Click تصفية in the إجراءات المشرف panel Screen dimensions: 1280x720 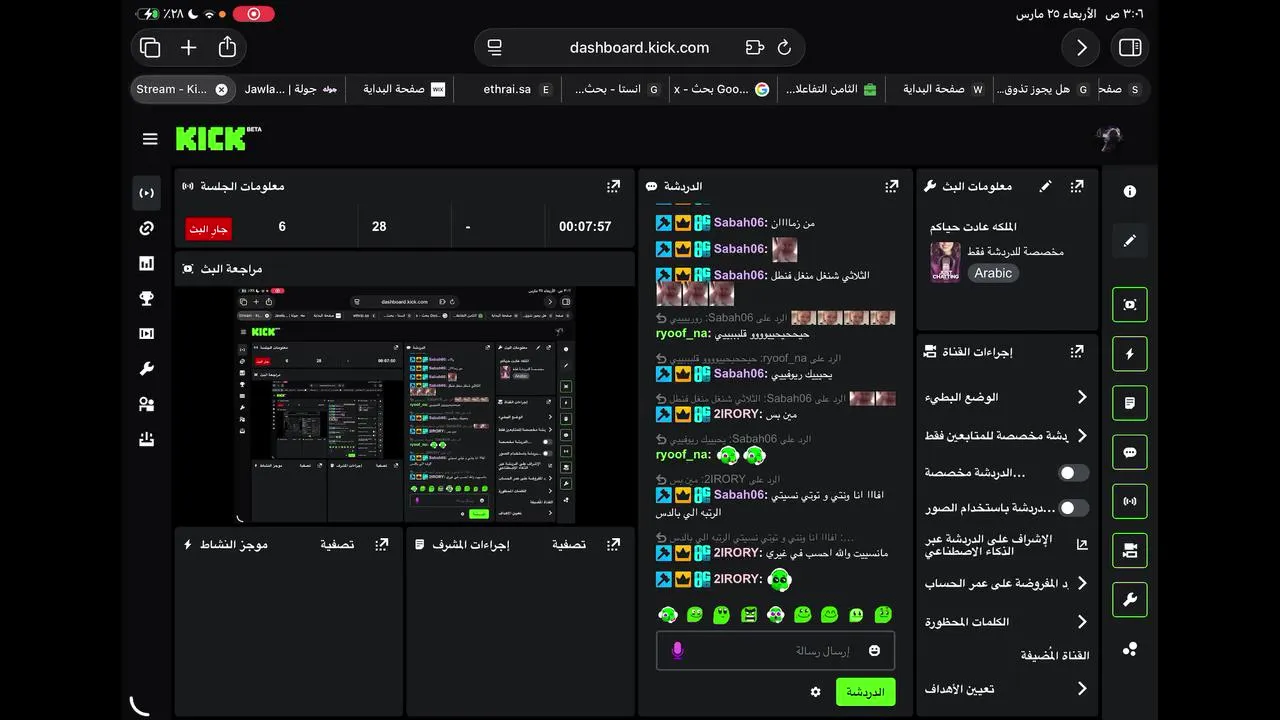569,545
